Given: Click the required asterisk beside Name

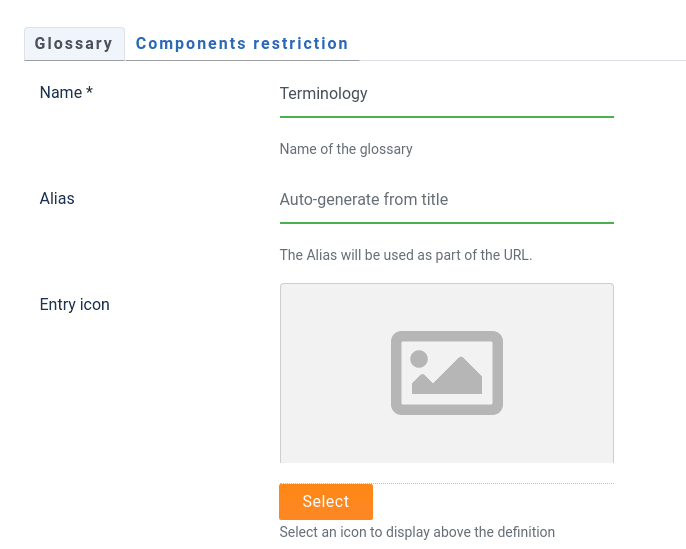Looking at the screenshot, I should 89,92.
